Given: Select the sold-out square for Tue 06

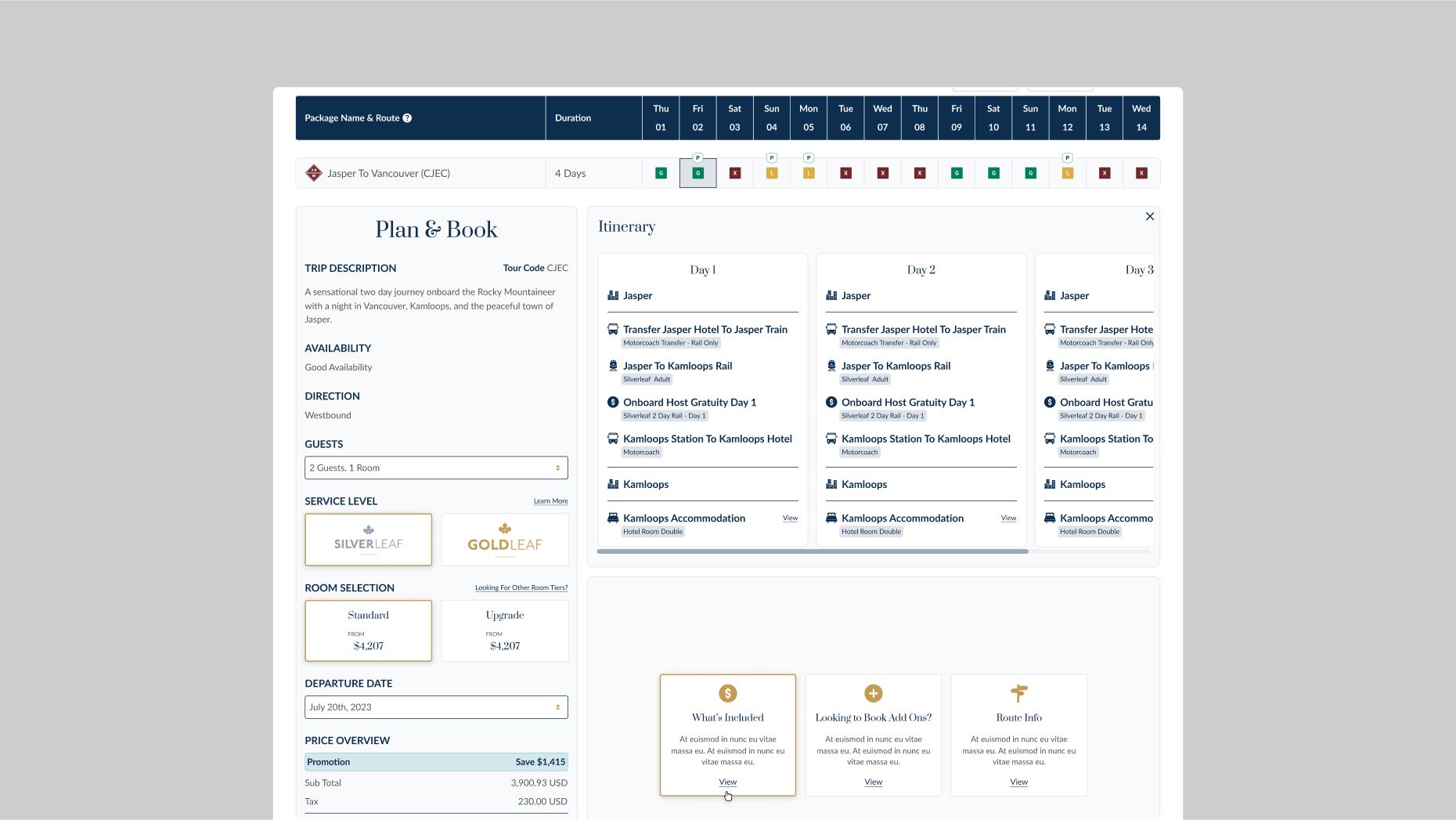Looking at the screenshot, I should tap(845, 173).
